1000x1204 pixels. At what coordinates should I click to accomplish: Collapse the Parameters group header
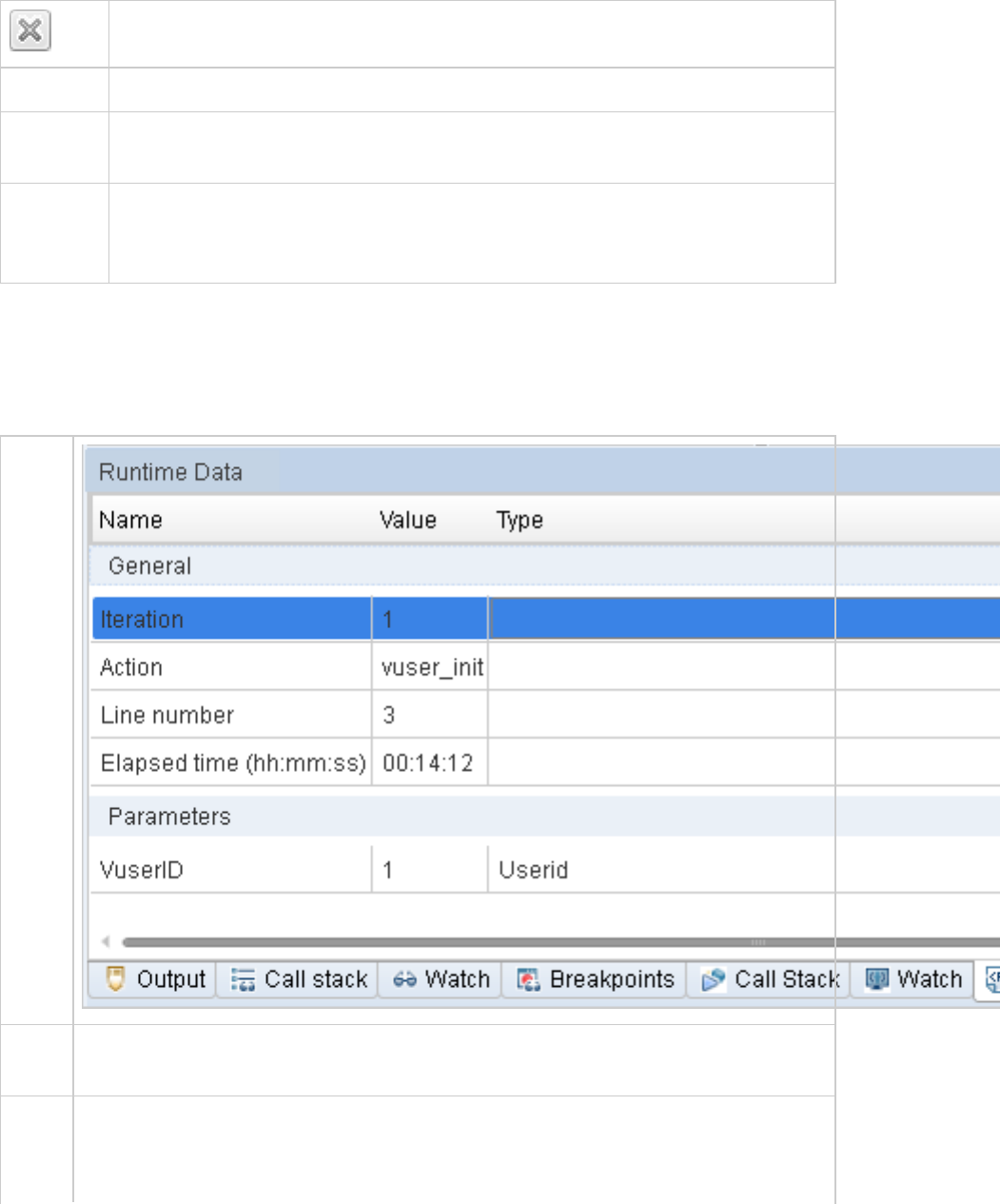pyautogui.click(x=545, y=816)
